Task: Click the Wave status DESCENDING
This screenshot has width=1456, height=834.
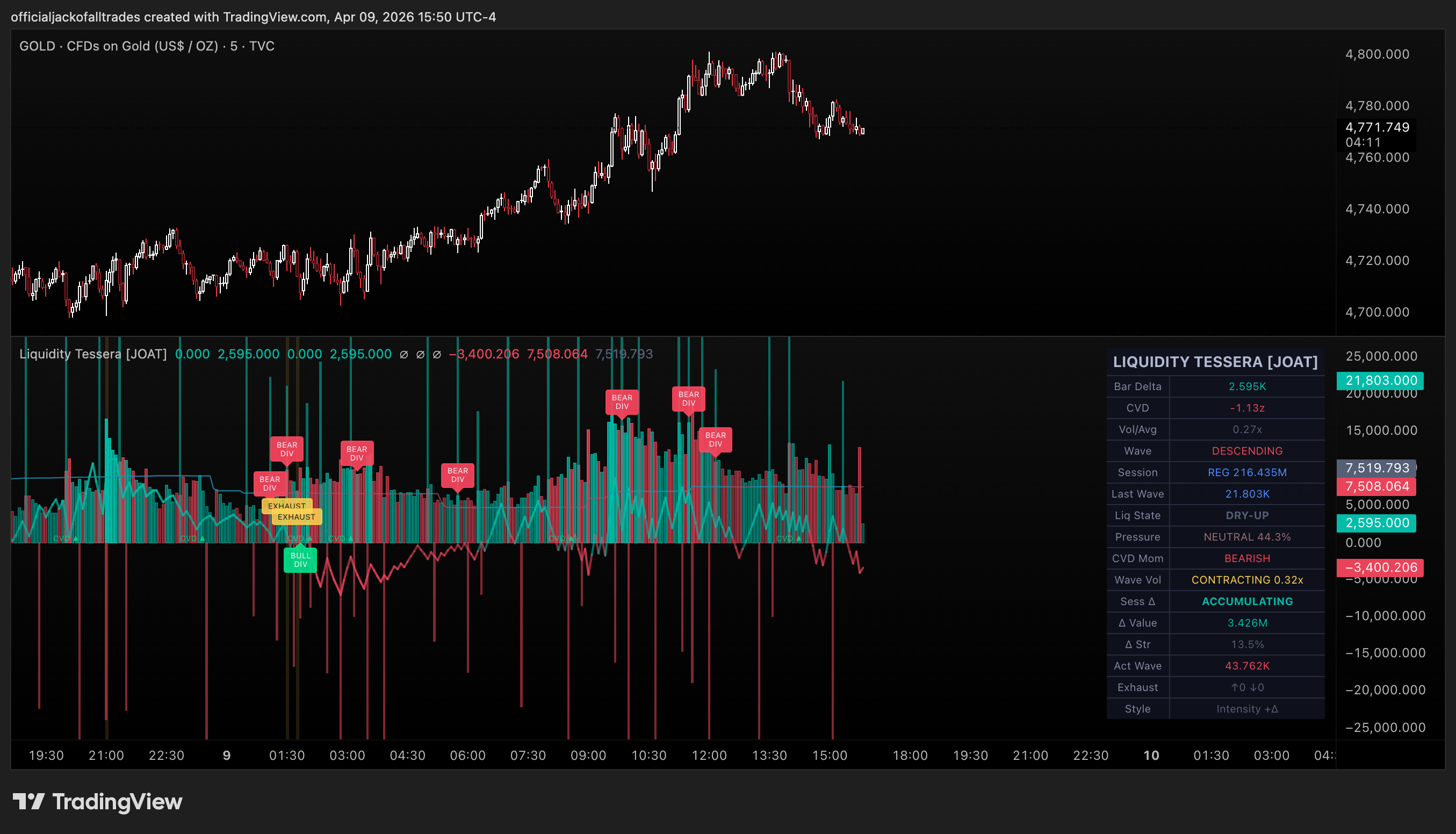Action: pyautogui.click(x=1247, y=451)
